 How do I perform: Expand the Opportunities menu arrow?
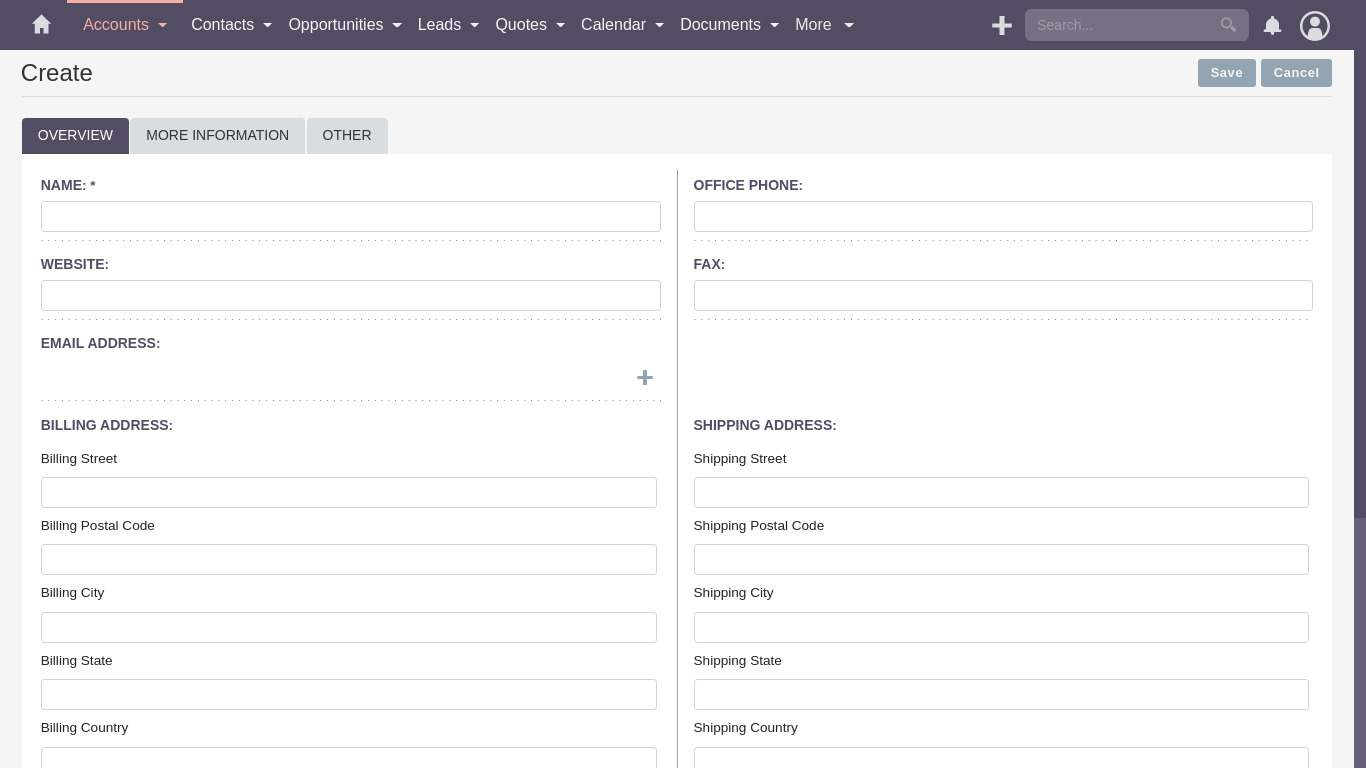click(397, 25)
